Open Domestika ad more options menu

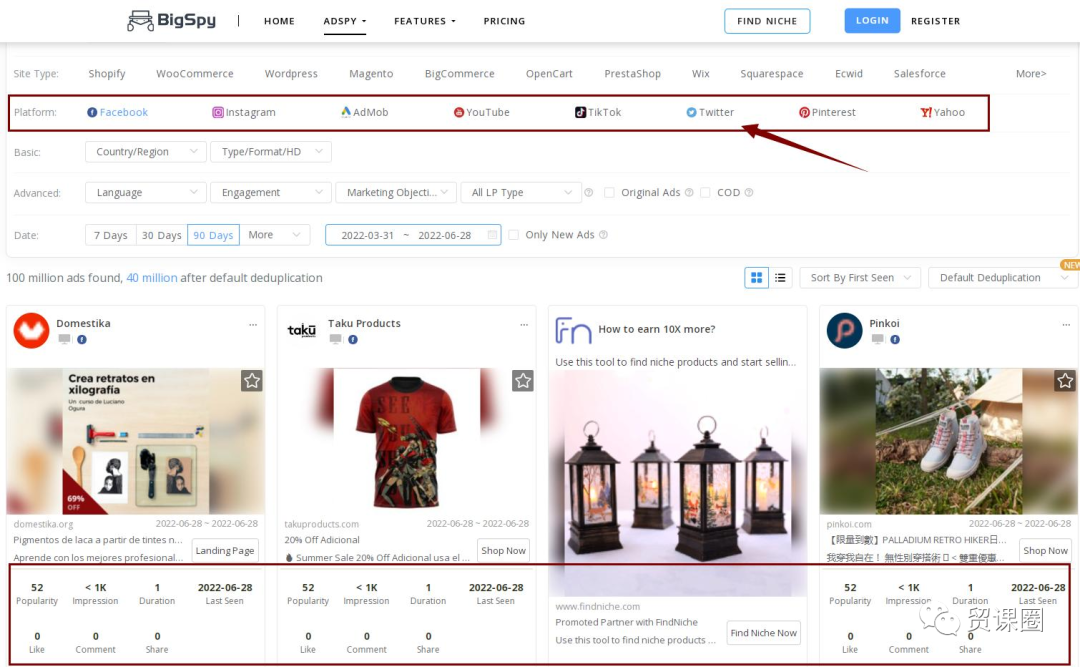coord(253,325)
